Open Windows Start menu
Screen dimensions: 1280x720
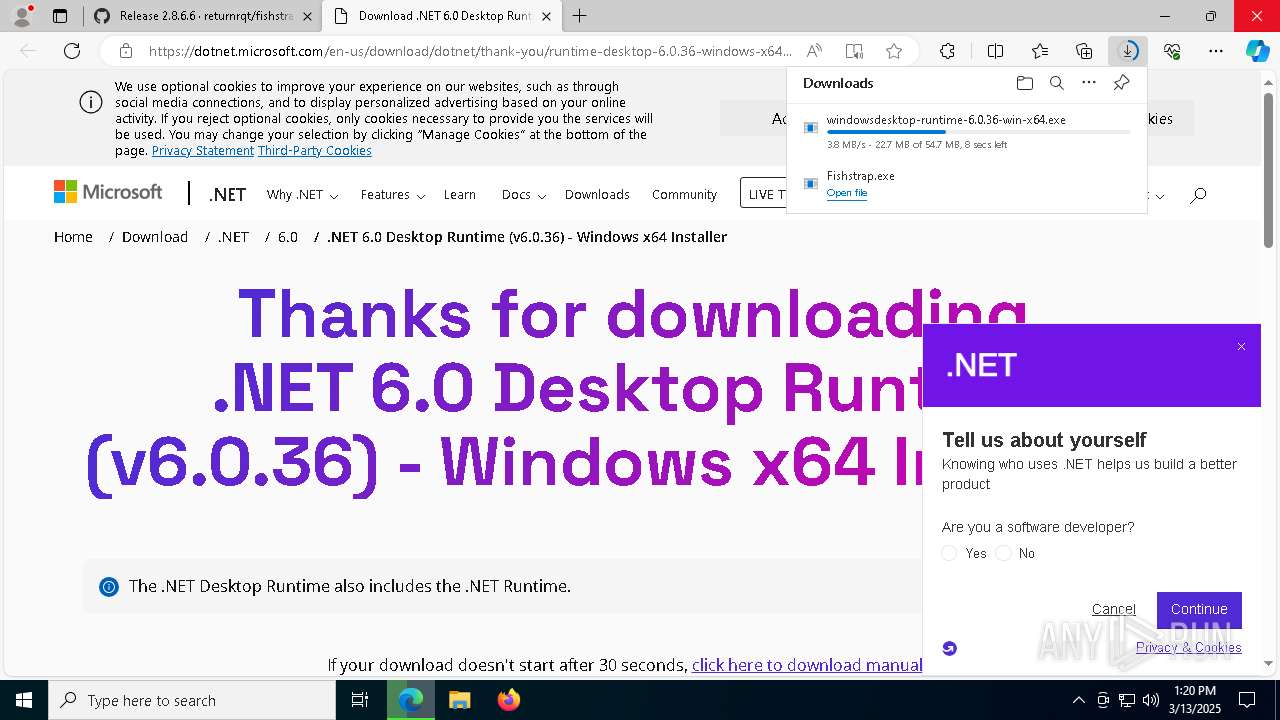24,700
